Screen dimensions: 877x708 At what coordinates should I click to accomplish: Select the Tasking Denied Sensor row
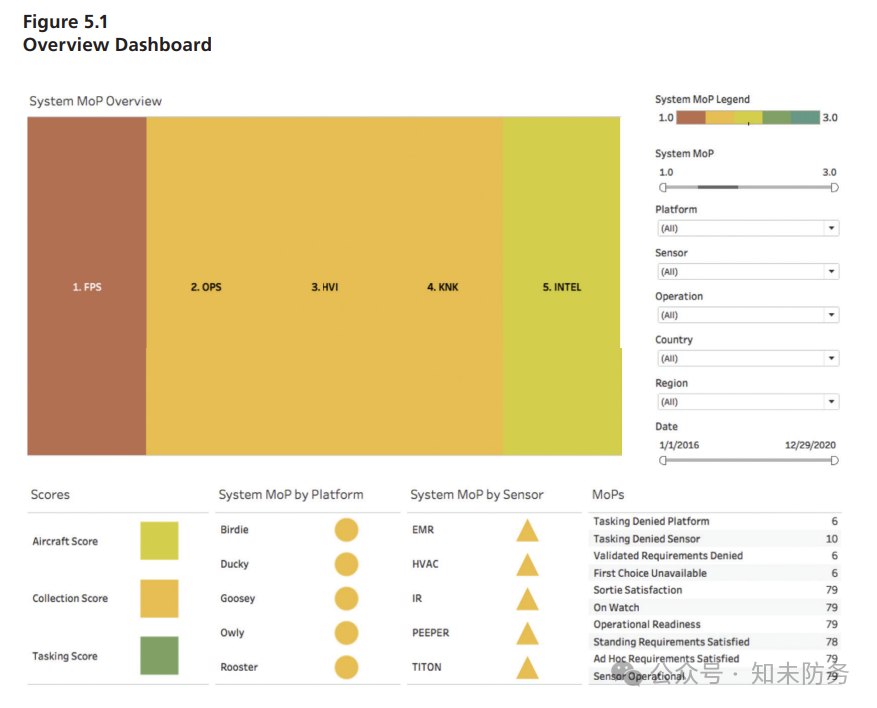[x=715, y=539]
